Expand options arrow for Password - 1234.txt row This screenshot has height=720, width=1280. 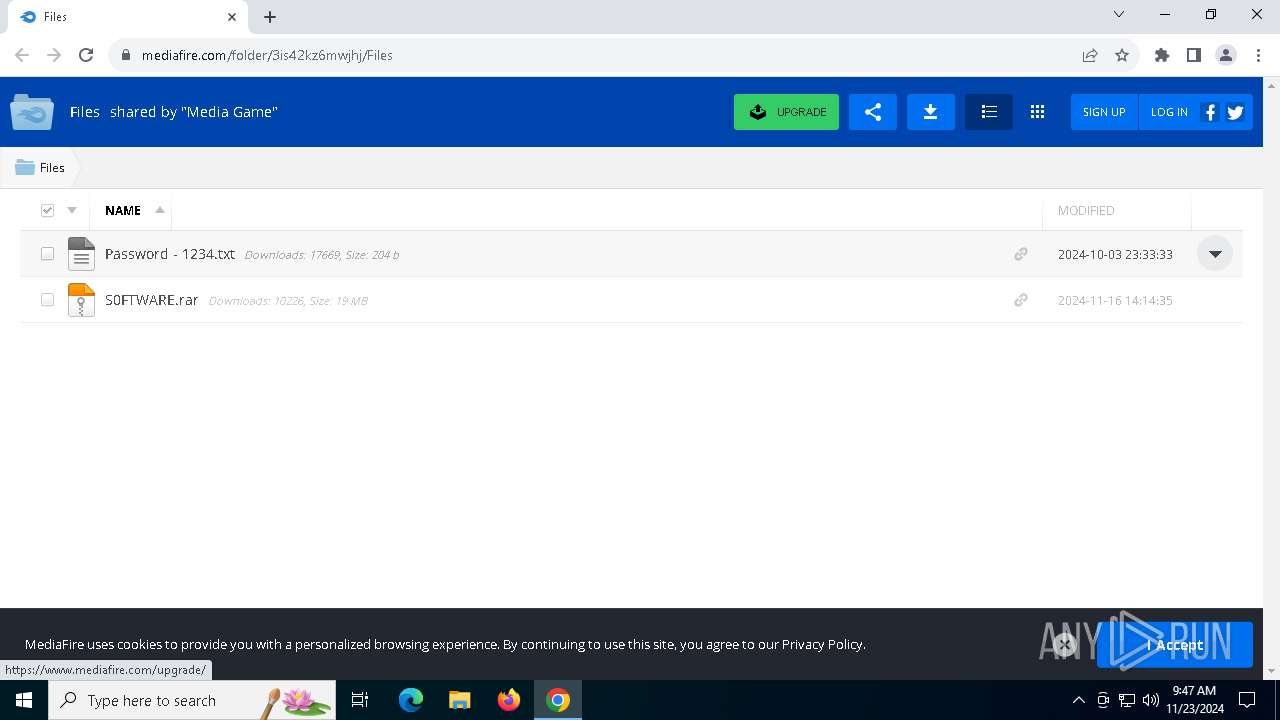pyautogui.click(x=1215, y=254)
